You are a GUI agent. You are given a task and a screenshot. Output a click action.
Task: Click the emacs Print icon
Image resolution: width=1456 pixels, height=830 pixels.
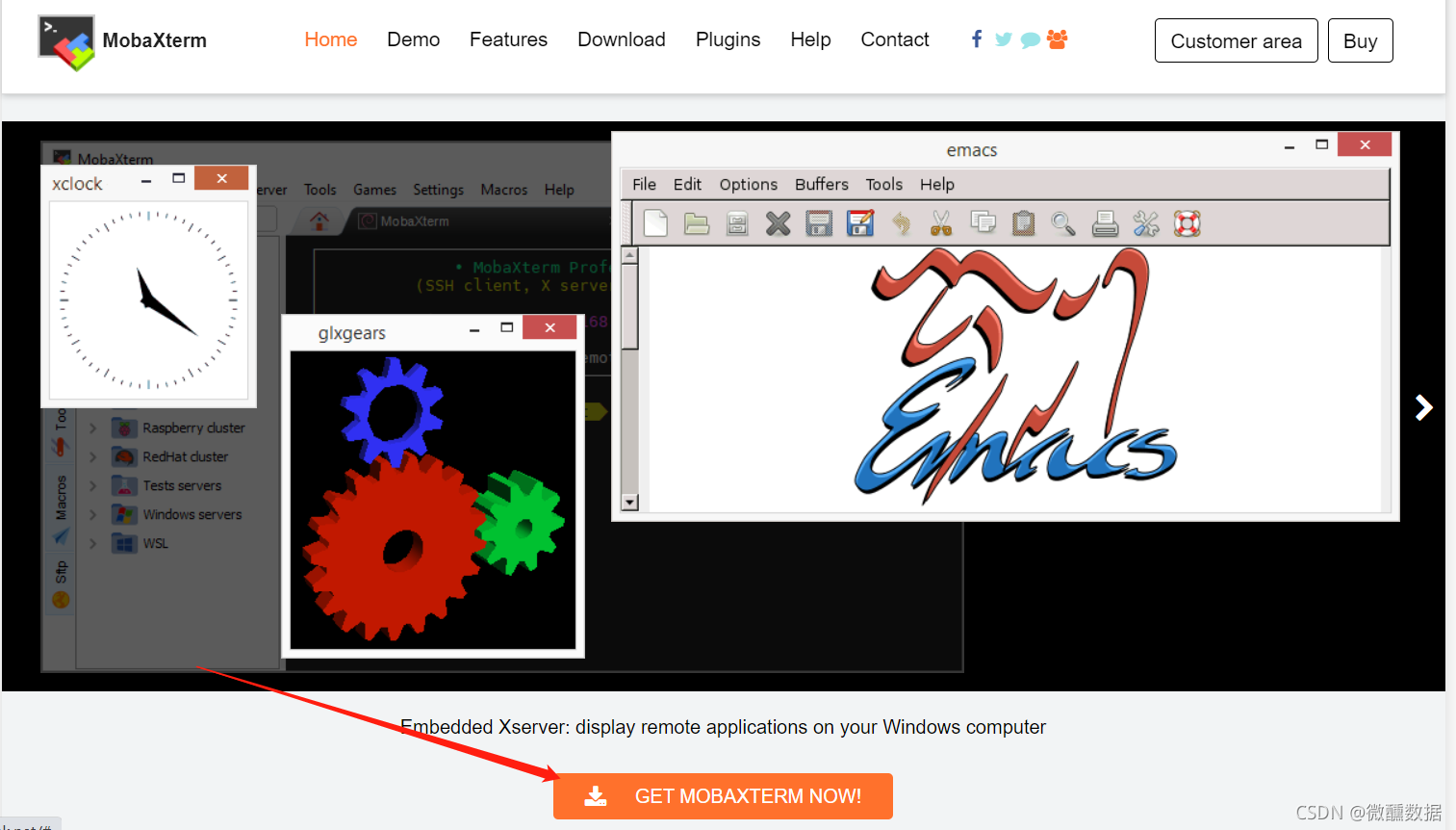click(1105, 223)
